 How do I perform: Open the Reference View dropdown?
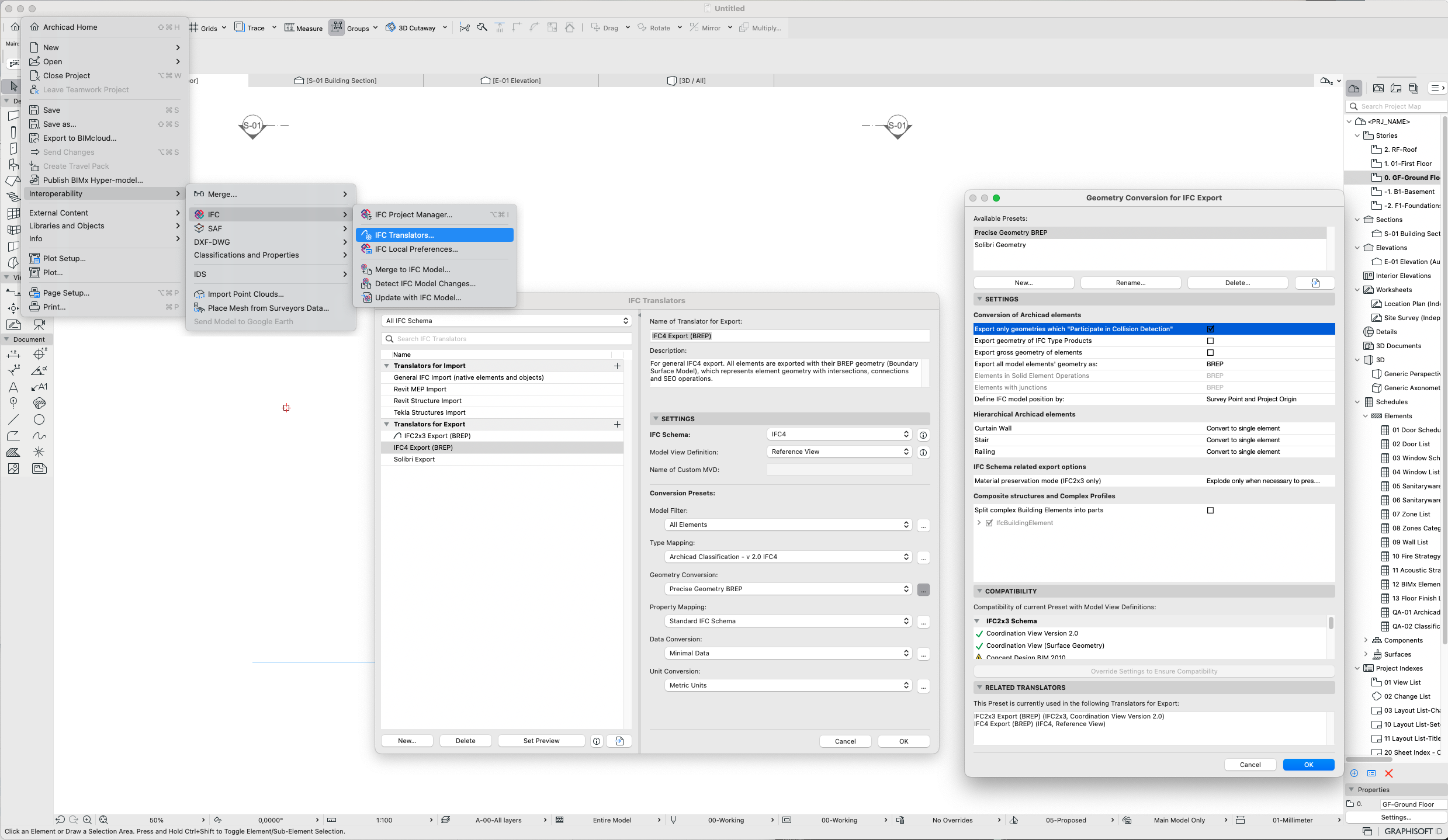[x=839, y=452]
